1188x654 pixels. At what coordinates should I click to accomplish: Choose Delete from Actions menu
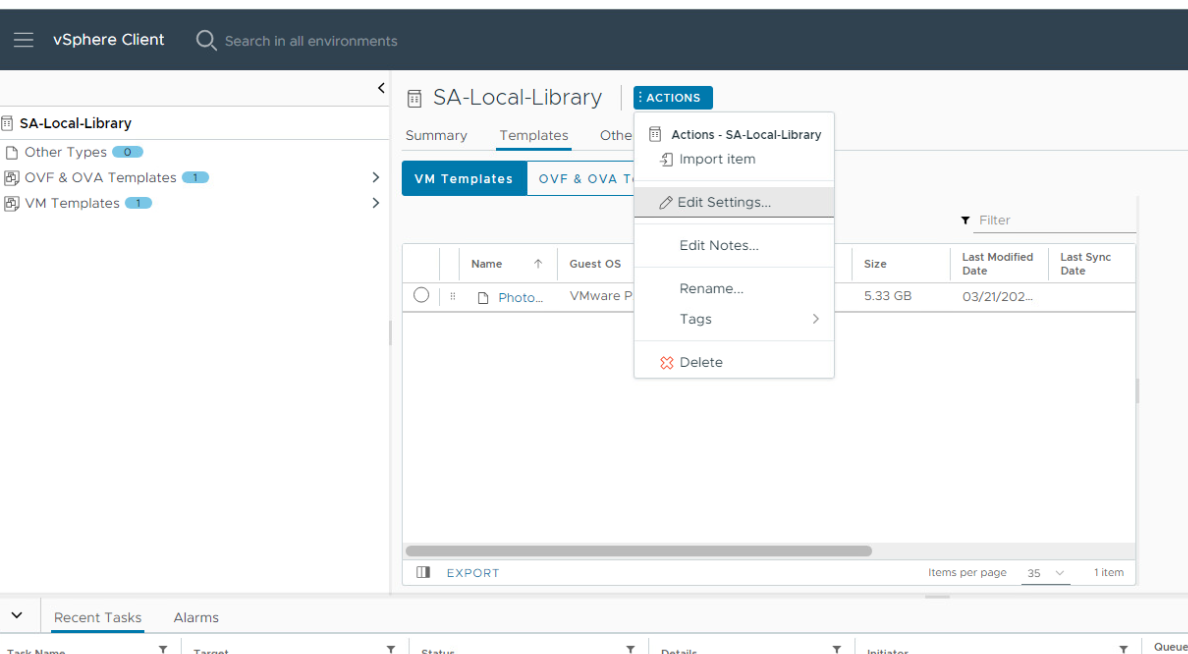pyautogui.click(x=701, y=362)
